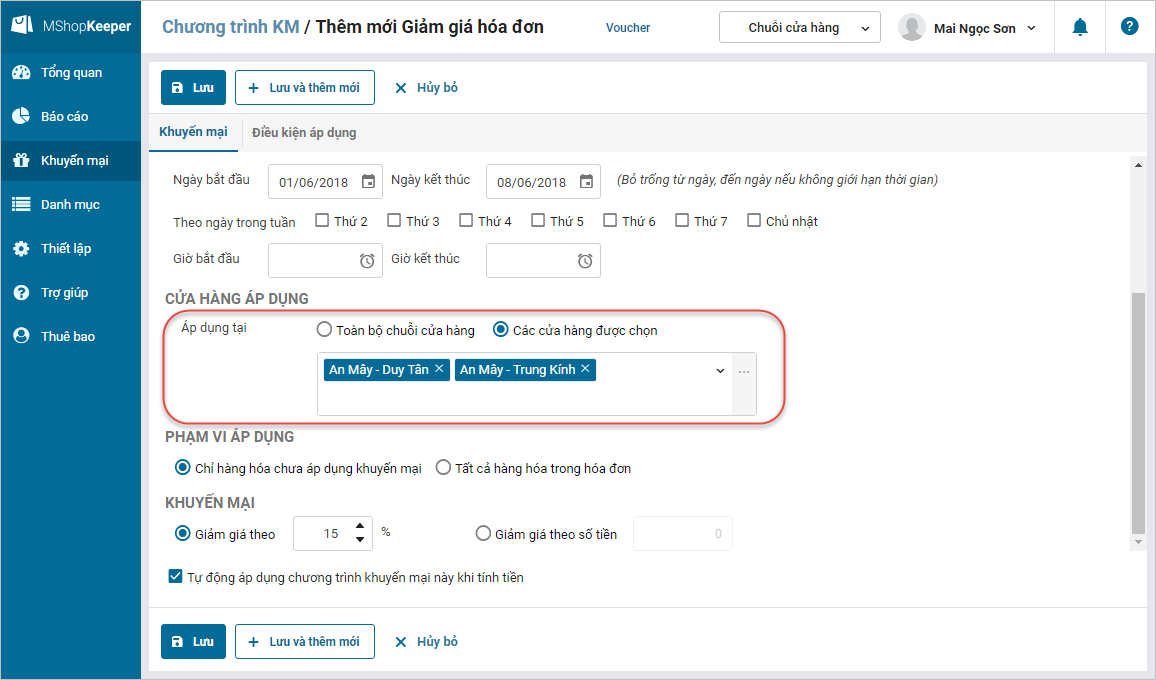
Task: Click the notification bell icon
Action: 1080,28
